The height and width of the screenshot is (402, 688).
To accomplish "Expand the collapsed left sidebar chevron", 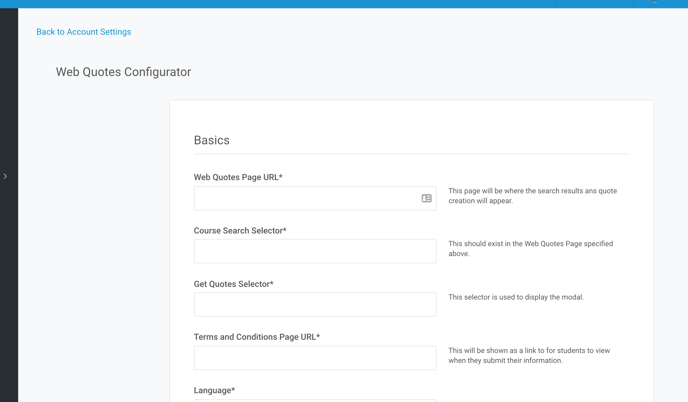I will 5,176.
